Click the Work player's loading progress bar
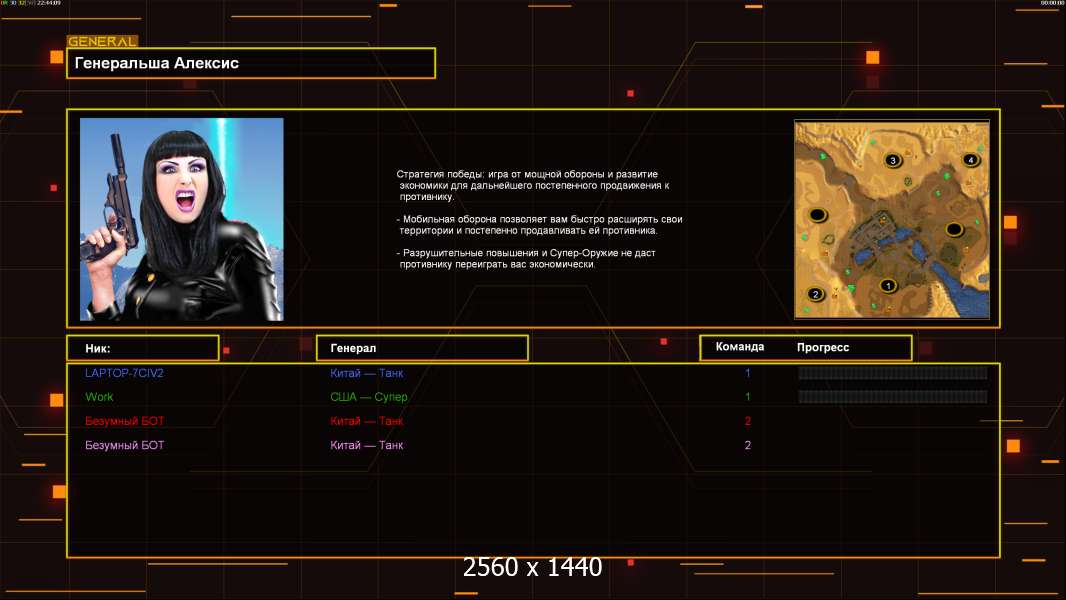This screenshot has width=1066, height=600. [893, 397]
